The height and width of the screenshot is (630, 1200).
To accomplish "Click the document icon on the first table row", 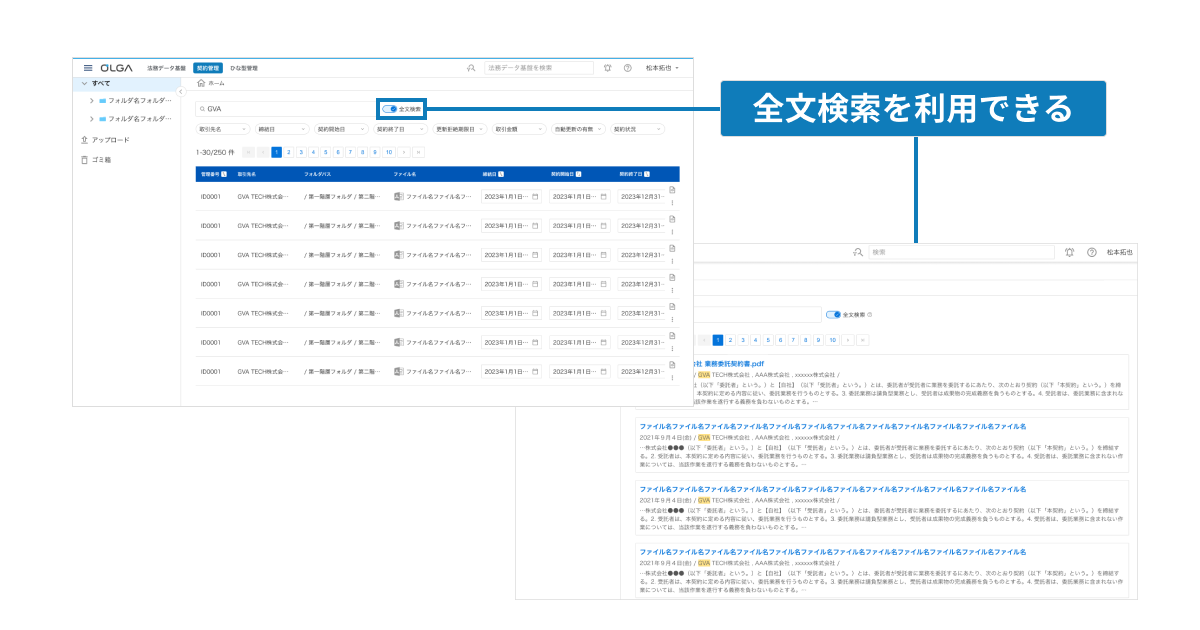I will [672, 190].
